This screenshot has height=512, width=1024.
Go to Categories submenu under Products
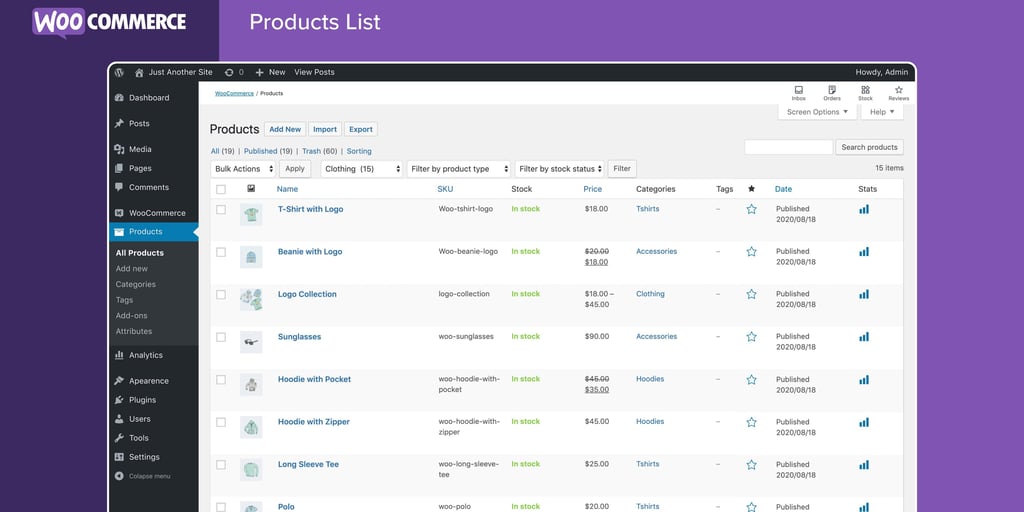tap(135, 284)
